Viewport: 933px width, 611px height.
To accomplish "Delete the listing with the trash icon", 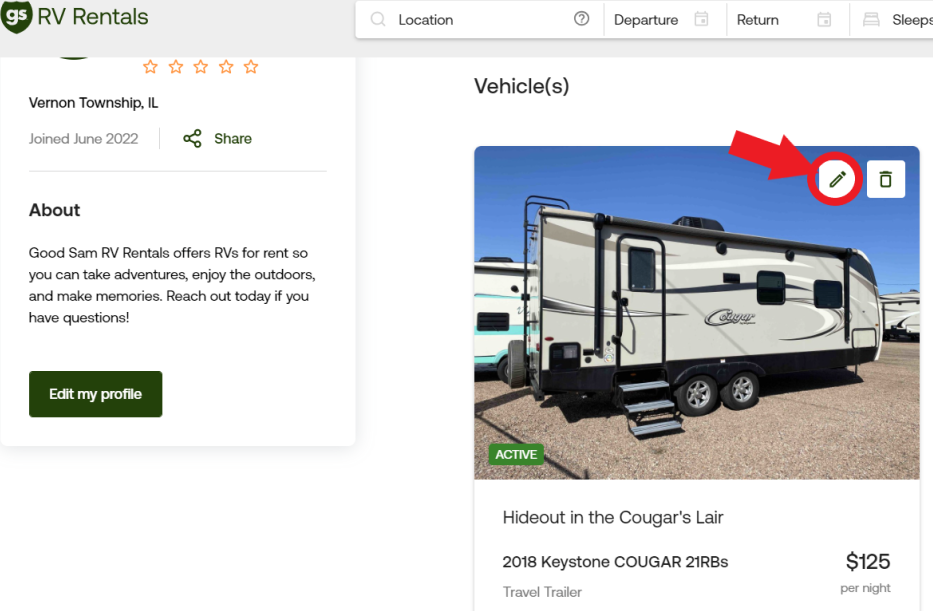I will pos(885,179).
